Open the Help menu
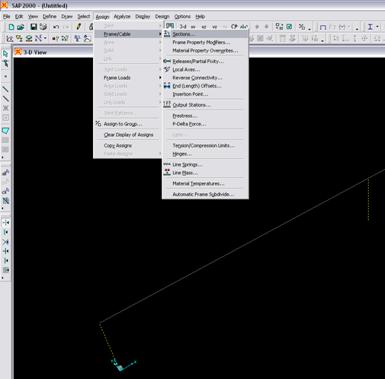This screenshot has width=385, height=379. point(200,16)
